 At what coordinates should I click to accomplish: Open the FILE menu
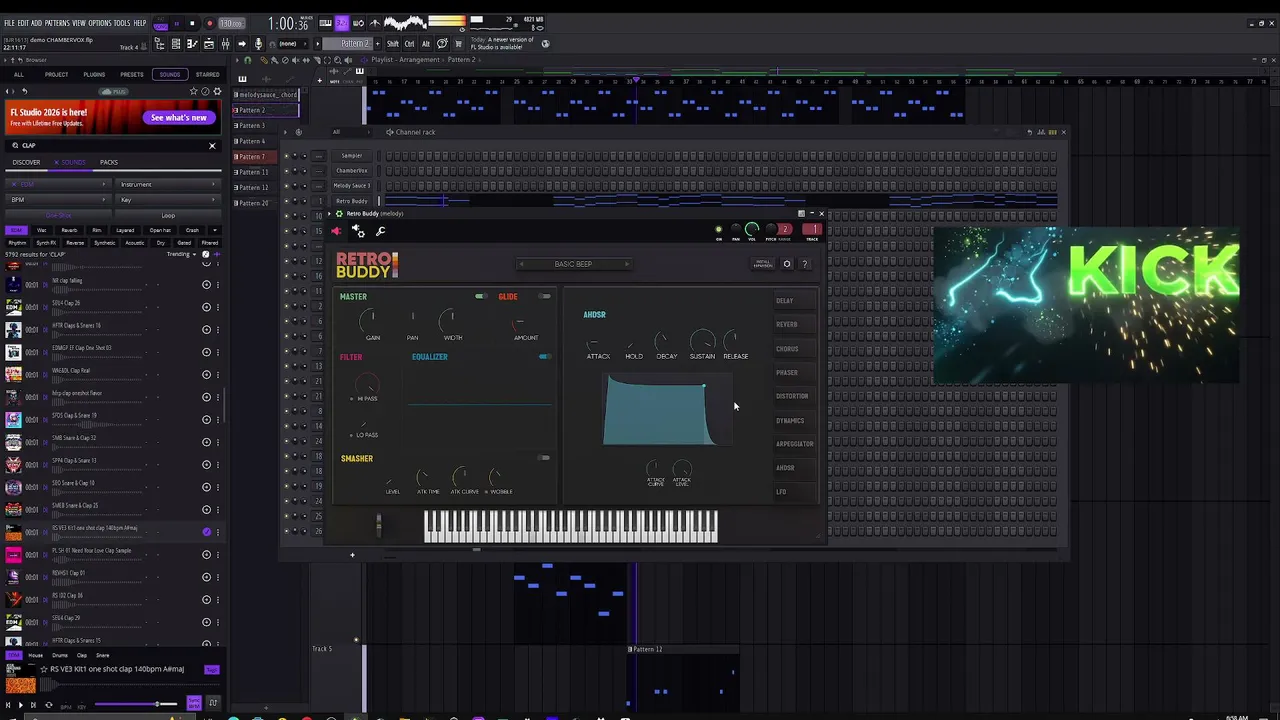pos(9,23)
